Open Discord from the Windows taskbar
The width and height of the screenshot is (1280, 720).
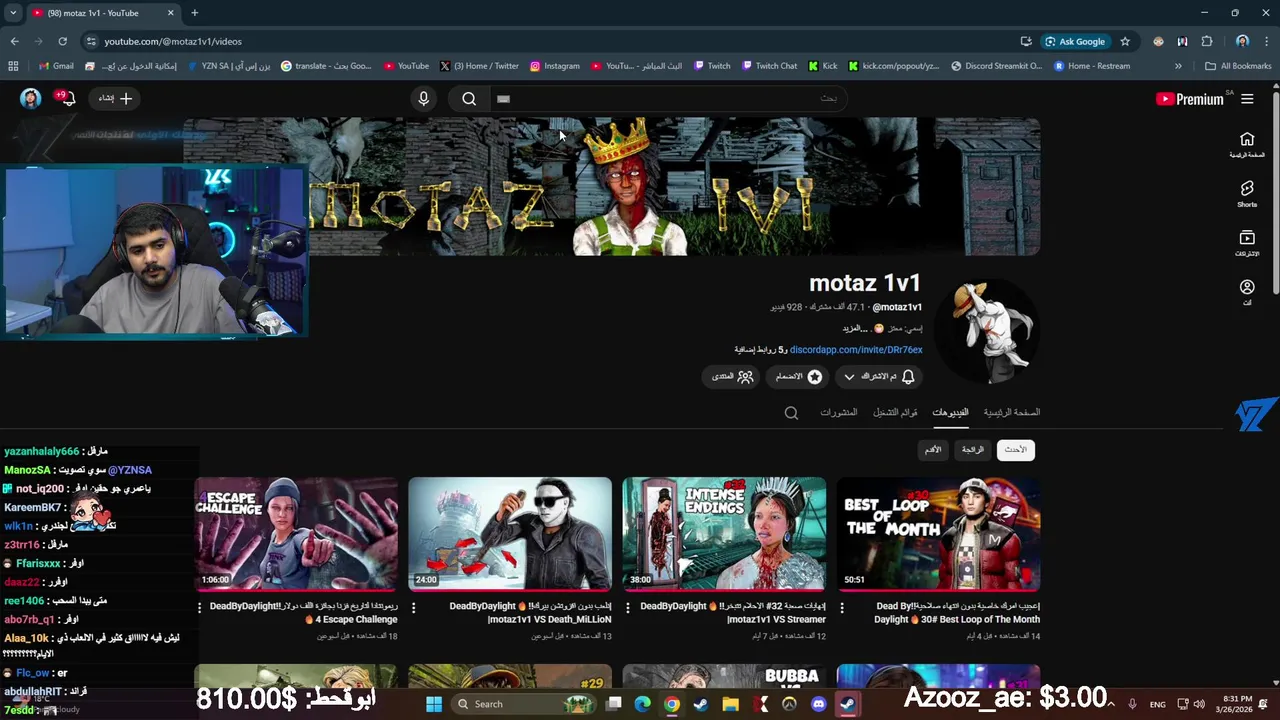tap(818, 704)
